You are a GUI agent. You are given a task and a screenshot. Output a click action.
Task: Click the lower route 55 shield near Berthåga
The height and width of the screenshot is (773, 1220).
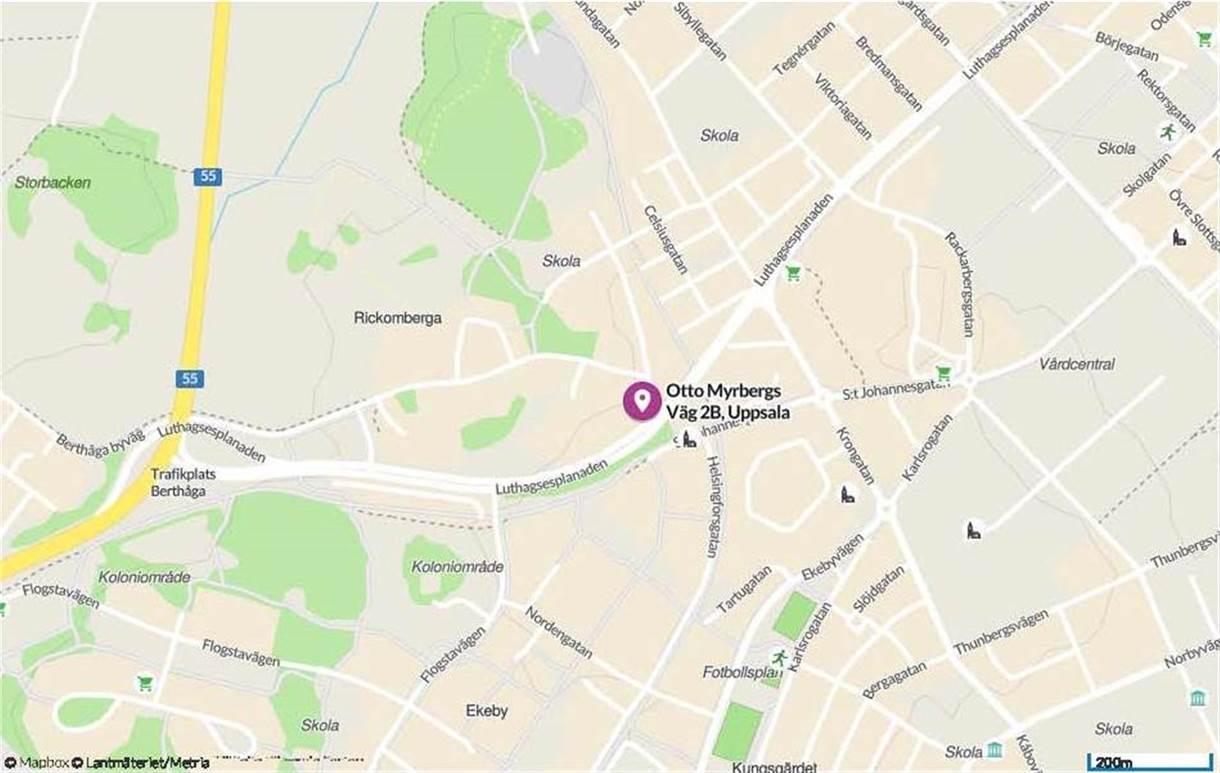(189, 379)
